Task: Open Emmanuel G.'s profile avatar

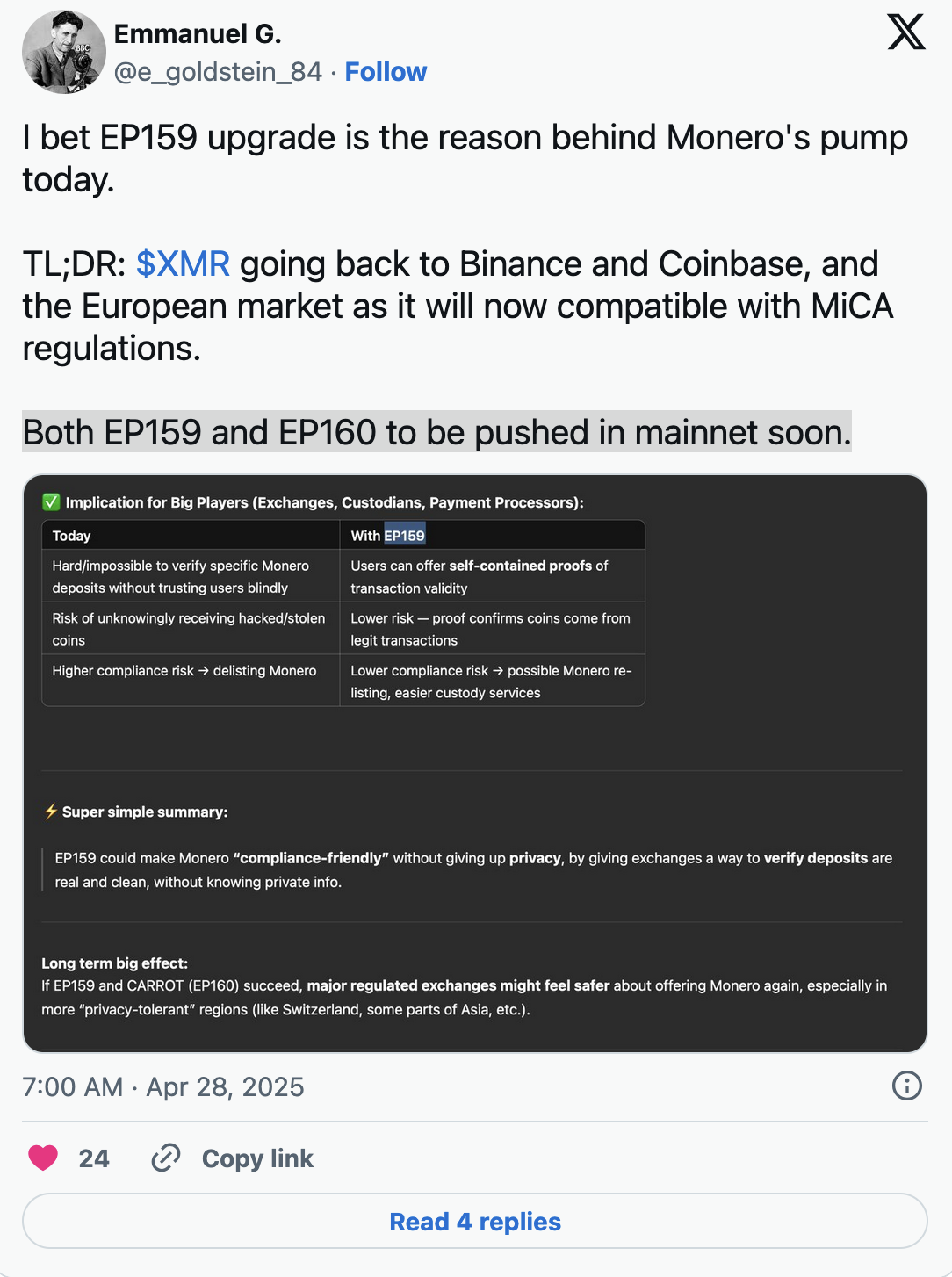Action: click(x=63, y=52)
